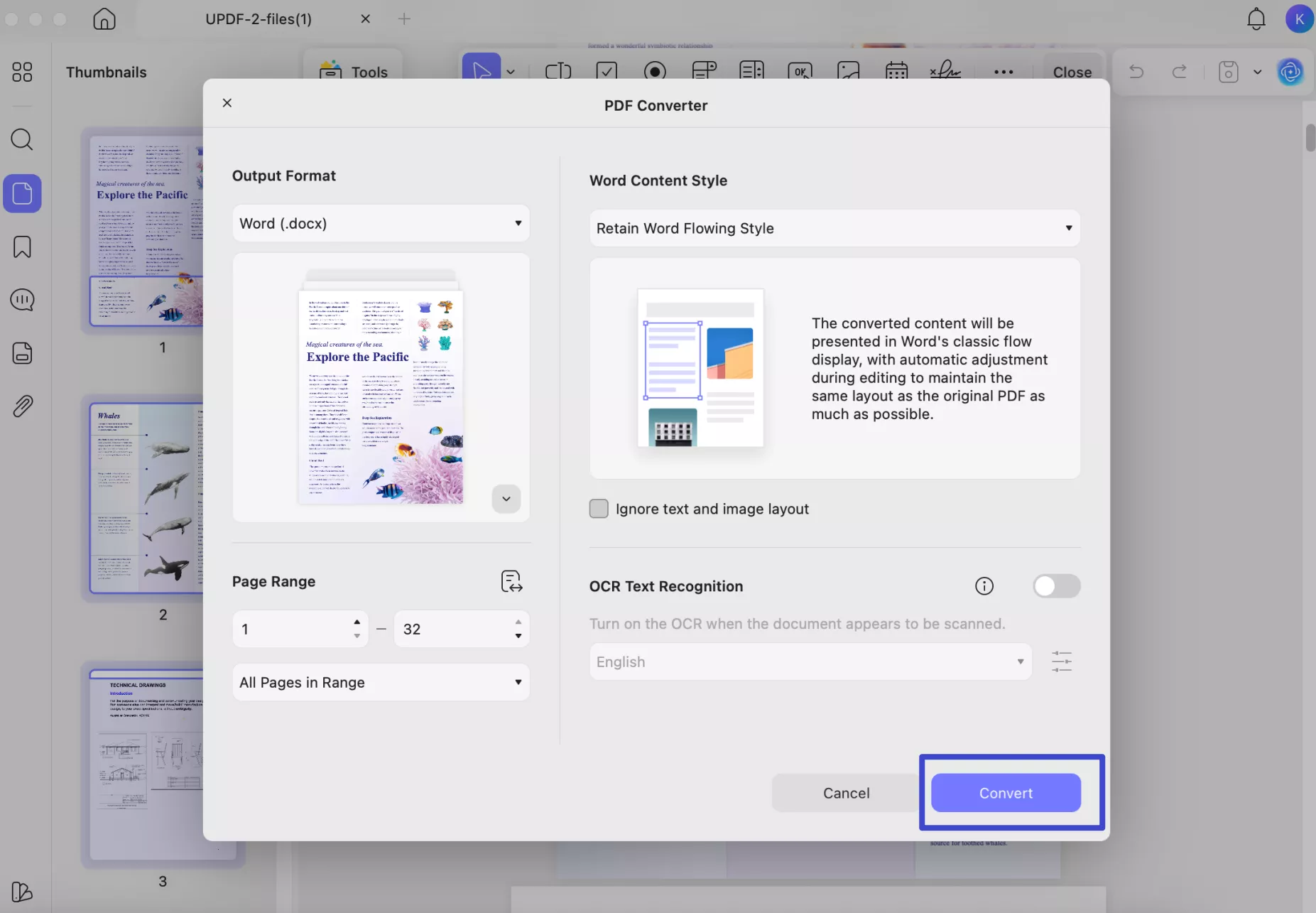The width and height of the screenshot is (1316, 913).
Task: Select the Bookmarks icon in the sidebar
Action: coord(22,247)
